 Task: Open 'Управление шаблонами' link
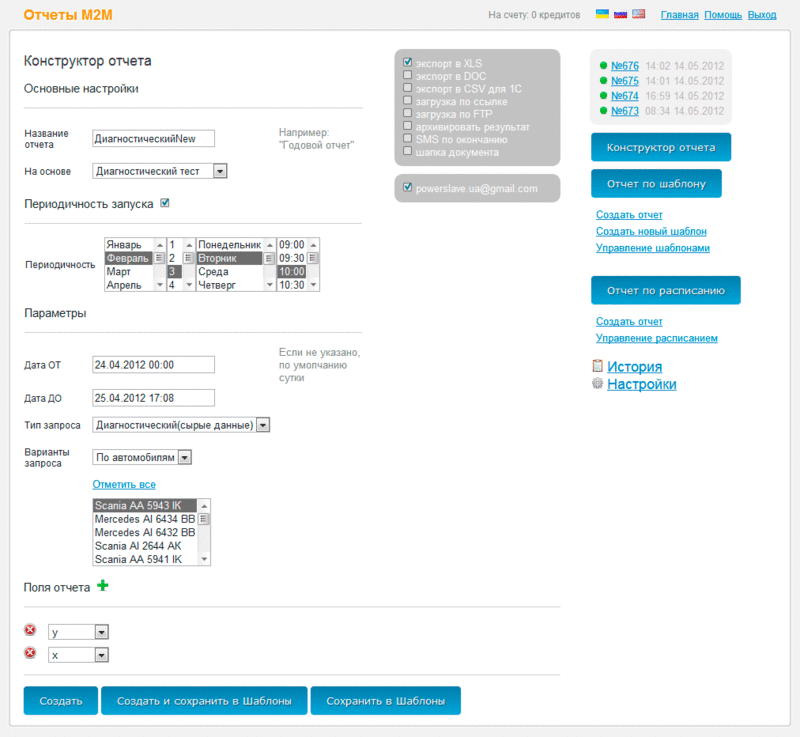point(653,248)
